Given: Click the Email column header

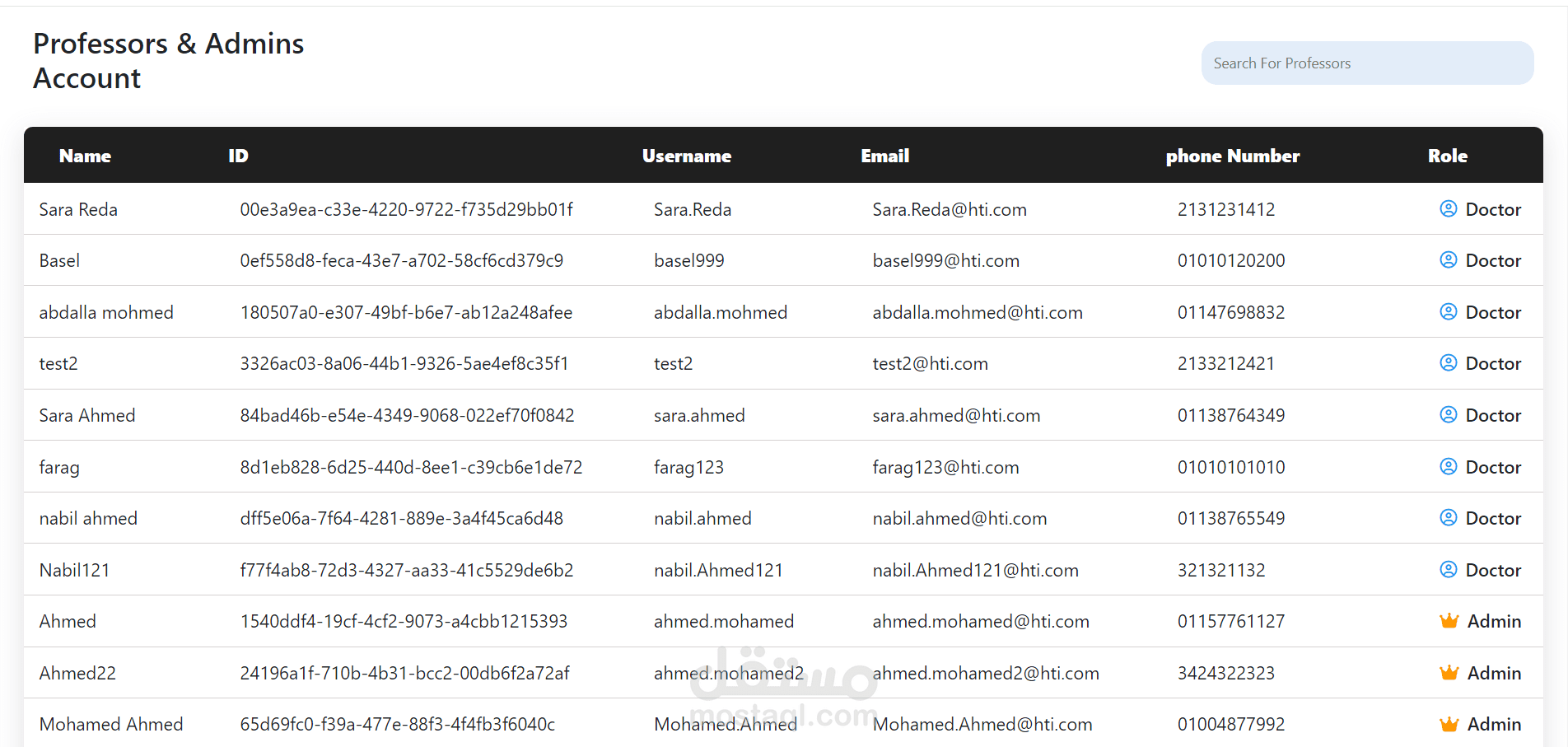Looking at the screenshot, I should 884,156.
